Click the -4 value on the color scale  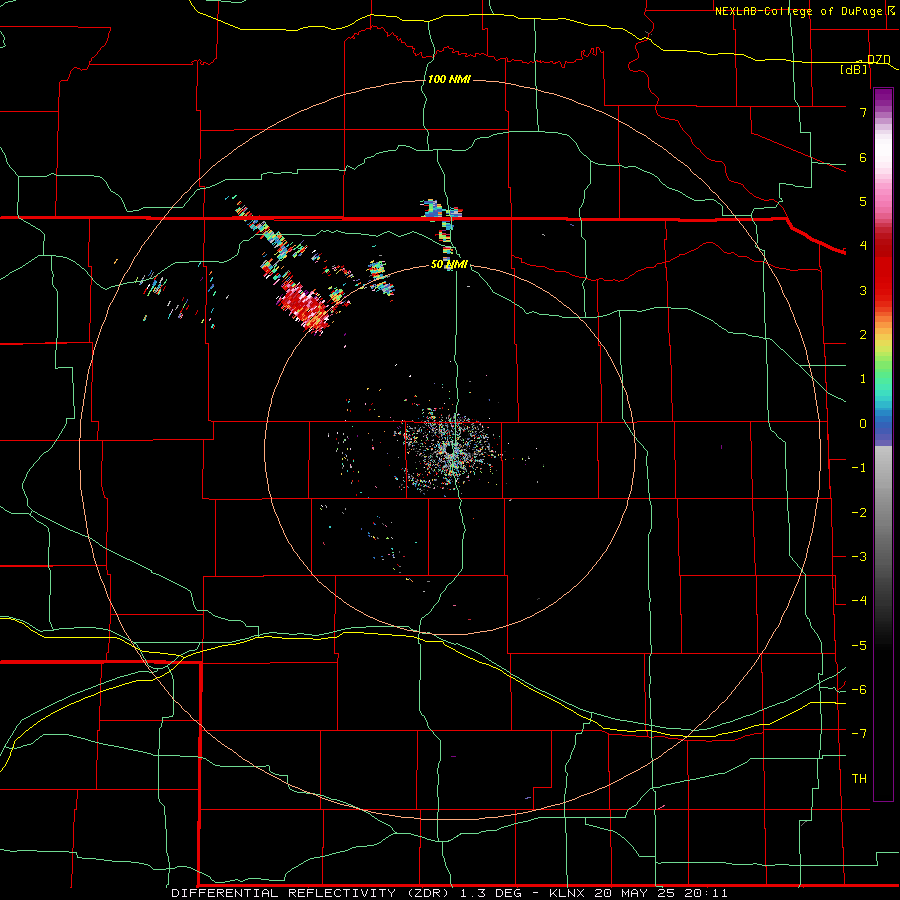[x=859, y=600]
